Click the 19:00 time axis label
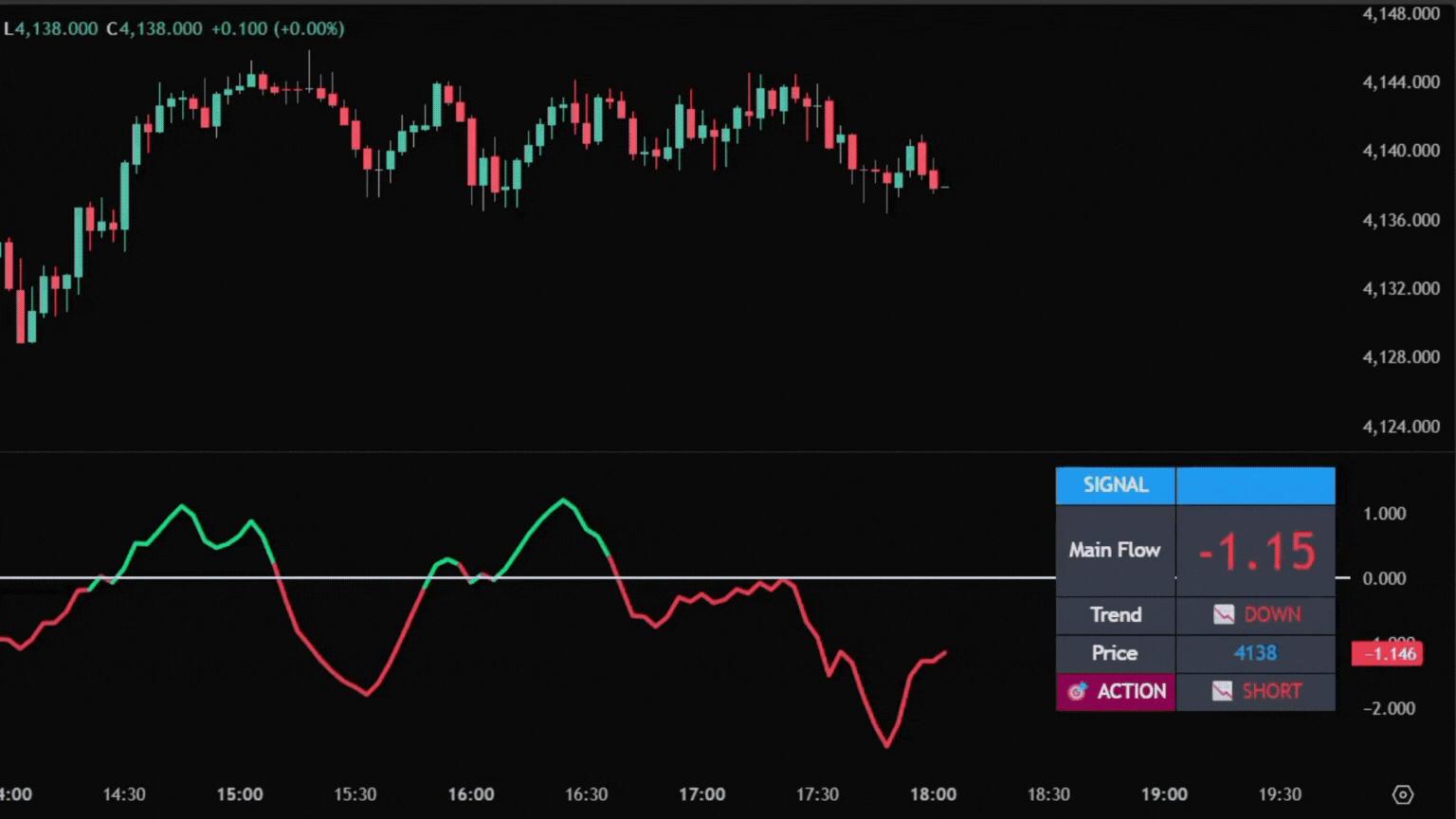 click(x=1164, y=794)
